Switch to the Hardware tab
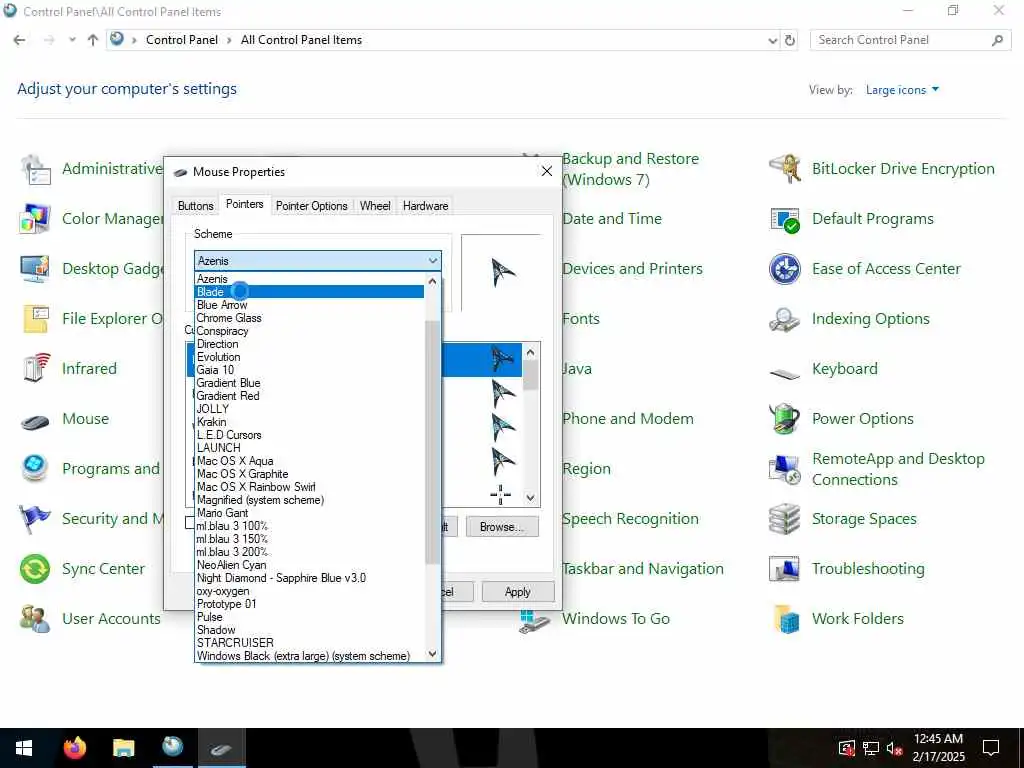The width and height of the screenshot is (1024, 768). coord(425,206)
